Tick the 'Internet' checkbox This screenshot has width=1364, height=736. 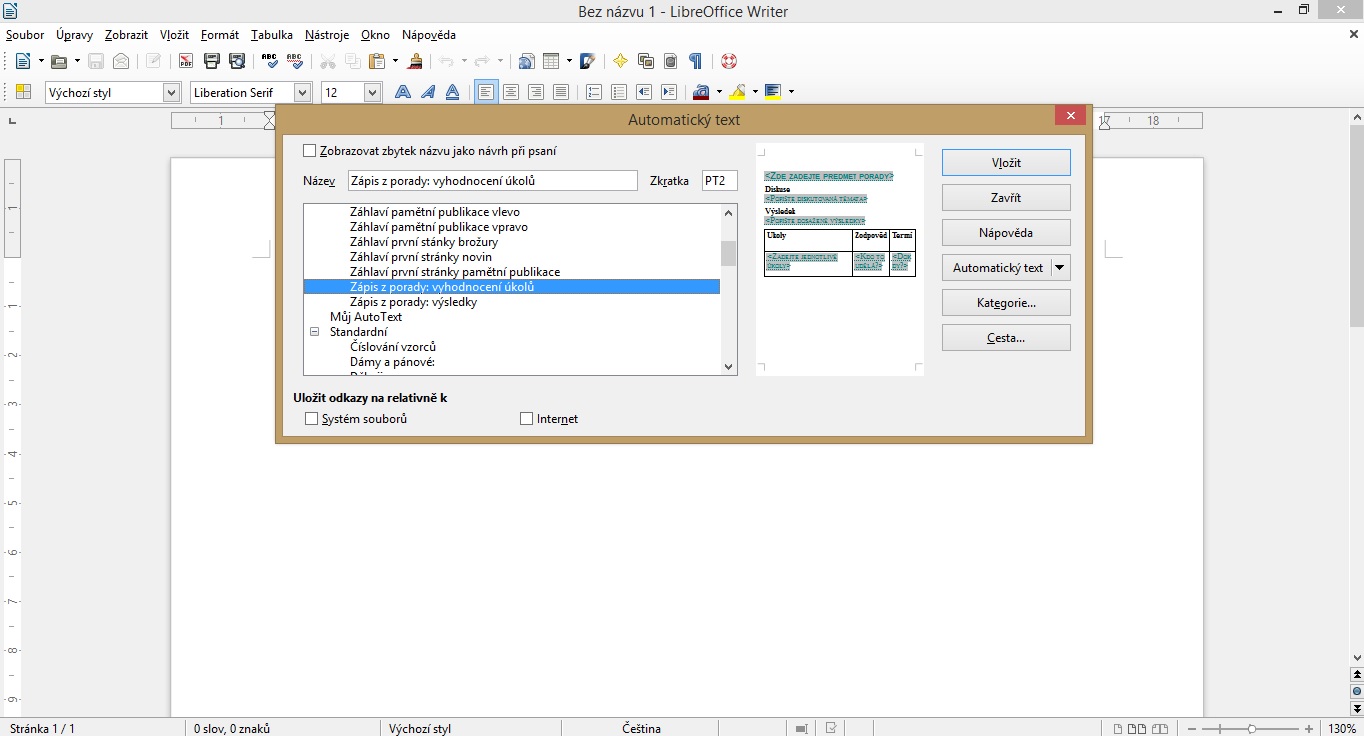[x=527, y=419]
